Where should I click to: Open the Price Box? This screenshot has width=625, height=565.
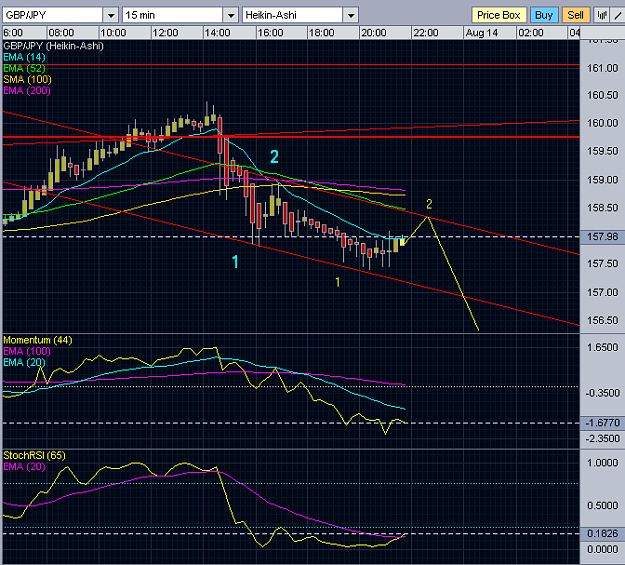pyautogui.click(x=499, y=15)
